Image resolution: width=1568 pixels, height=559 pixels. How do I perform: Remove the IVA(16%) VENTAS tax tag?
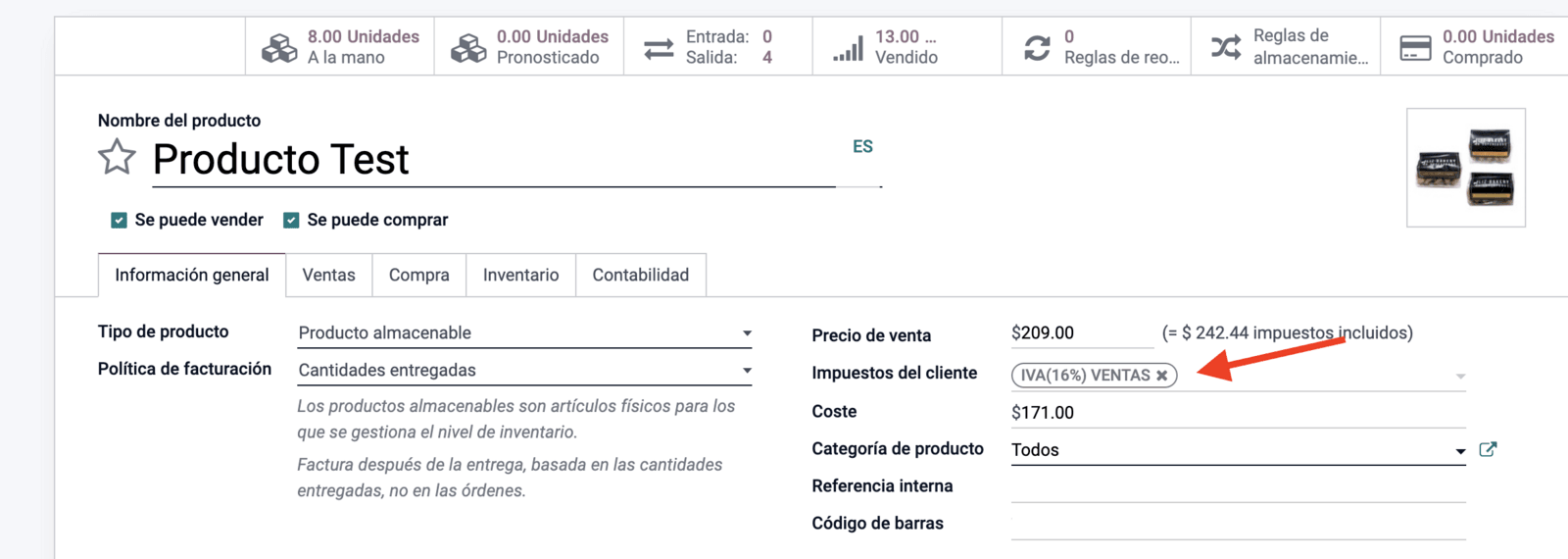tap(1161, 376)
